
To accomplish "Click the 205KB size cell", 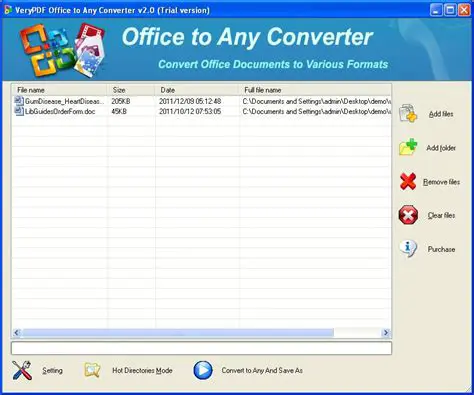I will pos(121,101).
